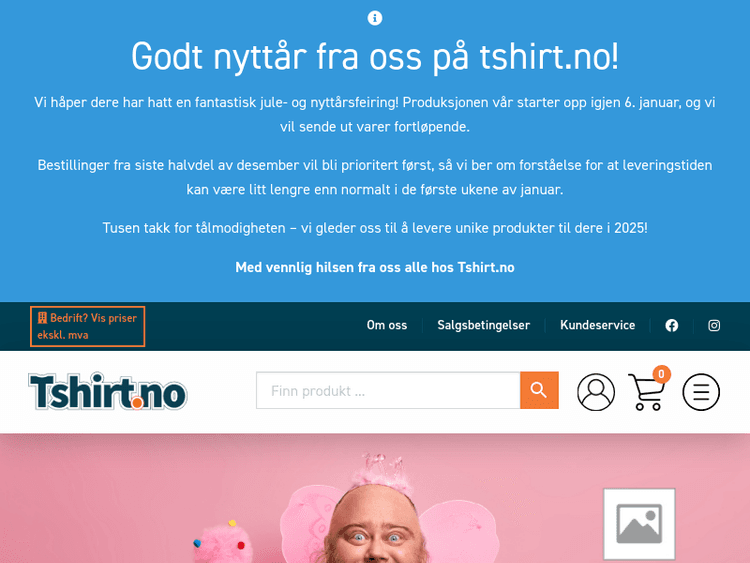The width and height of the screenshot is (750, 563).
Task: Go to Kundeservice link
Action: coord(597,325)
